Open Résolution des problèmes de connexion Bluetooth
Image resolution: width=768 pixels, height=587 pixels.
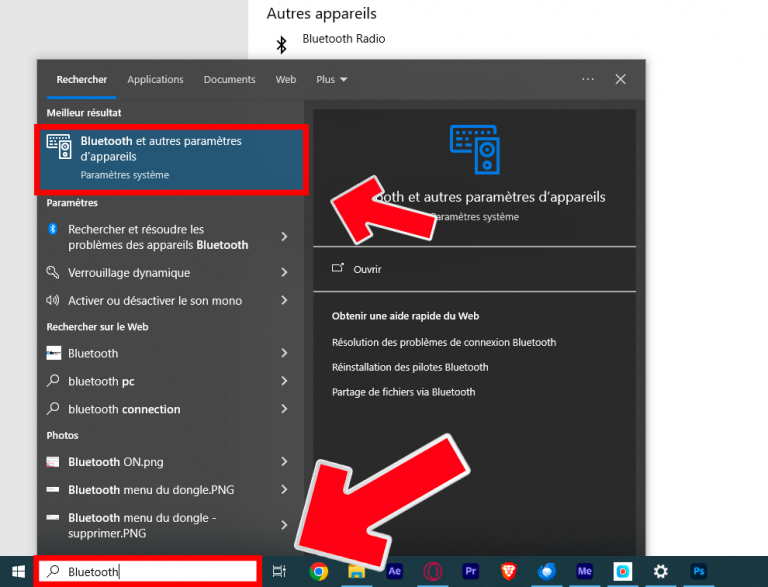[x=444, y=342]
